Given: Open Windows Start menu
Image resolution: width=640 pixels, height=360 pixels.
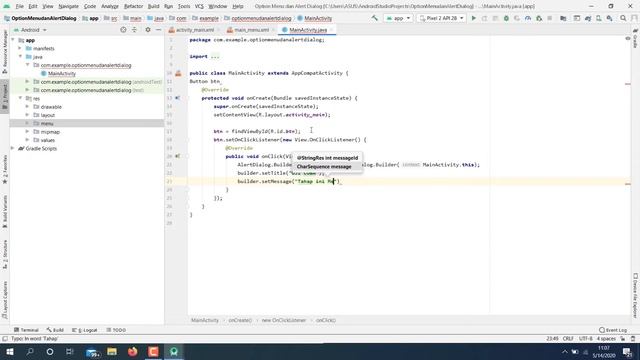Looking at the screenshot, I should 10,351.
